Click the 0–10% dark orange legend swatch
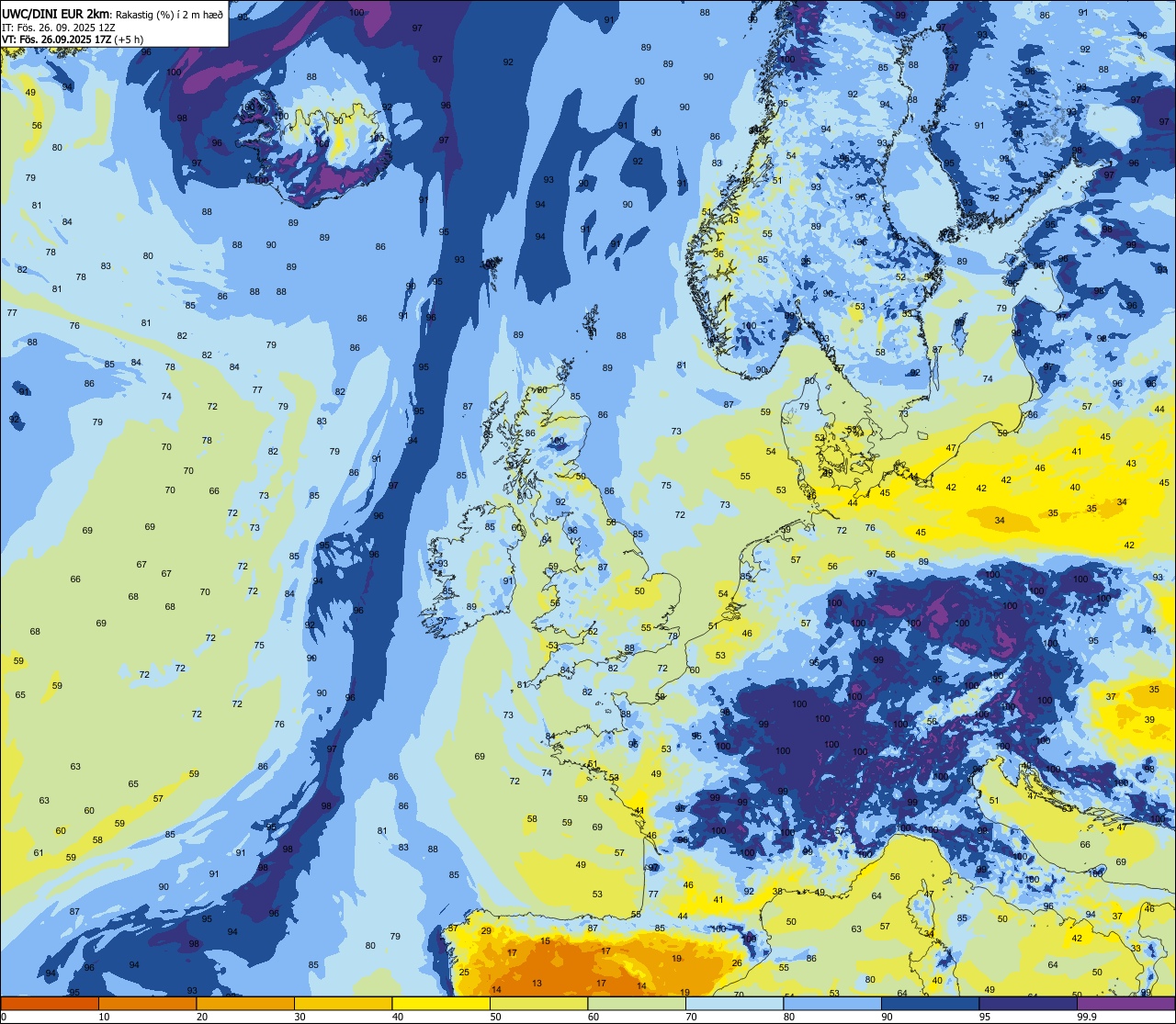 pyautogui.click(x=50, y=1003)
